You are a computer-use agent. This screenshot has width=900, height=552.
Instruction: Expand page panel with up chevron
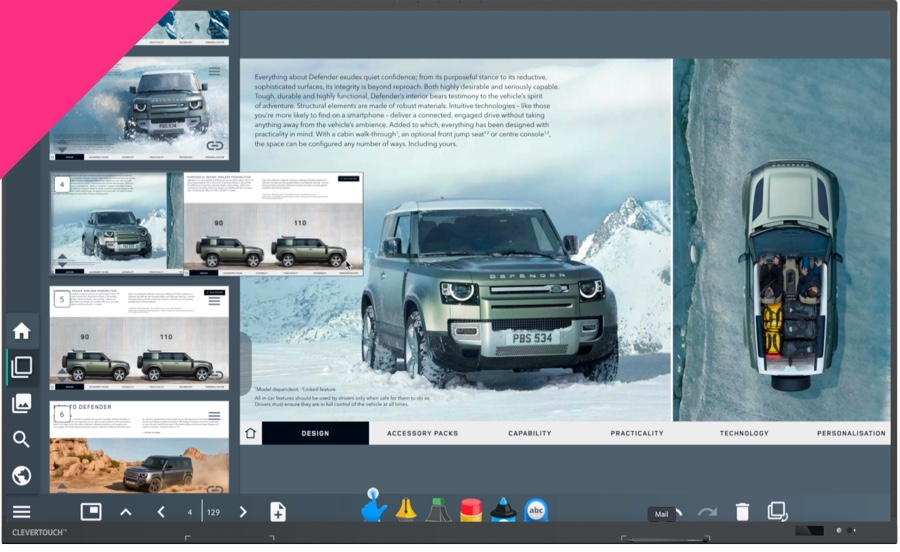point(126,512)
